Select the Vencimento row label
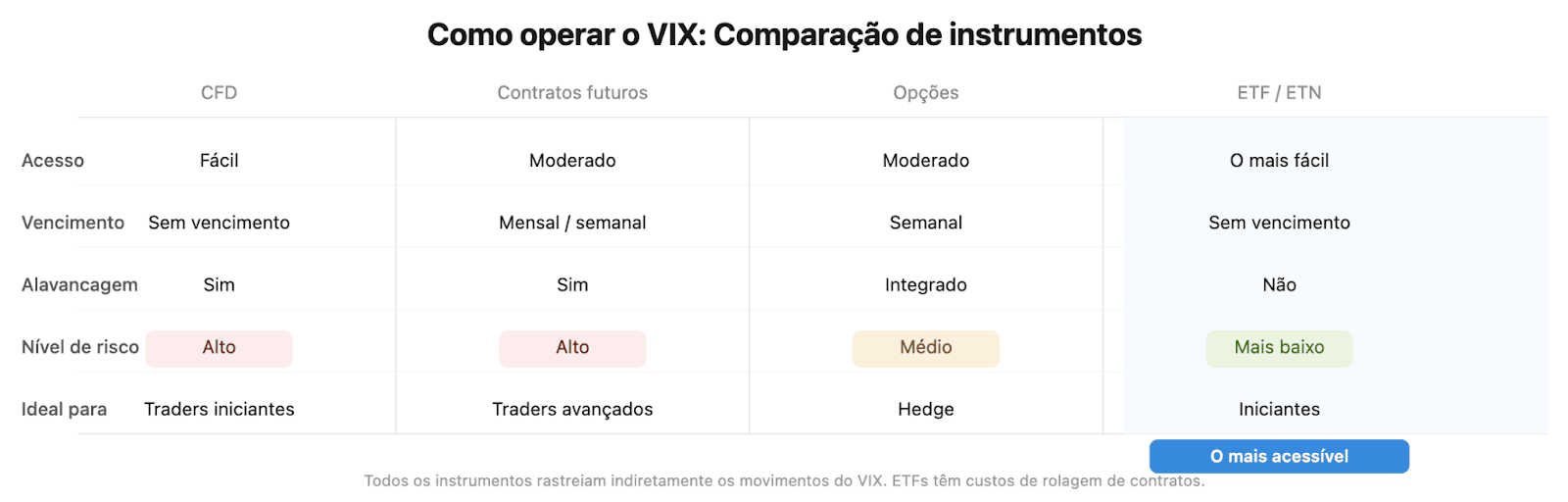Screen dimensions: 1568x502 click(x=73, y=223)
